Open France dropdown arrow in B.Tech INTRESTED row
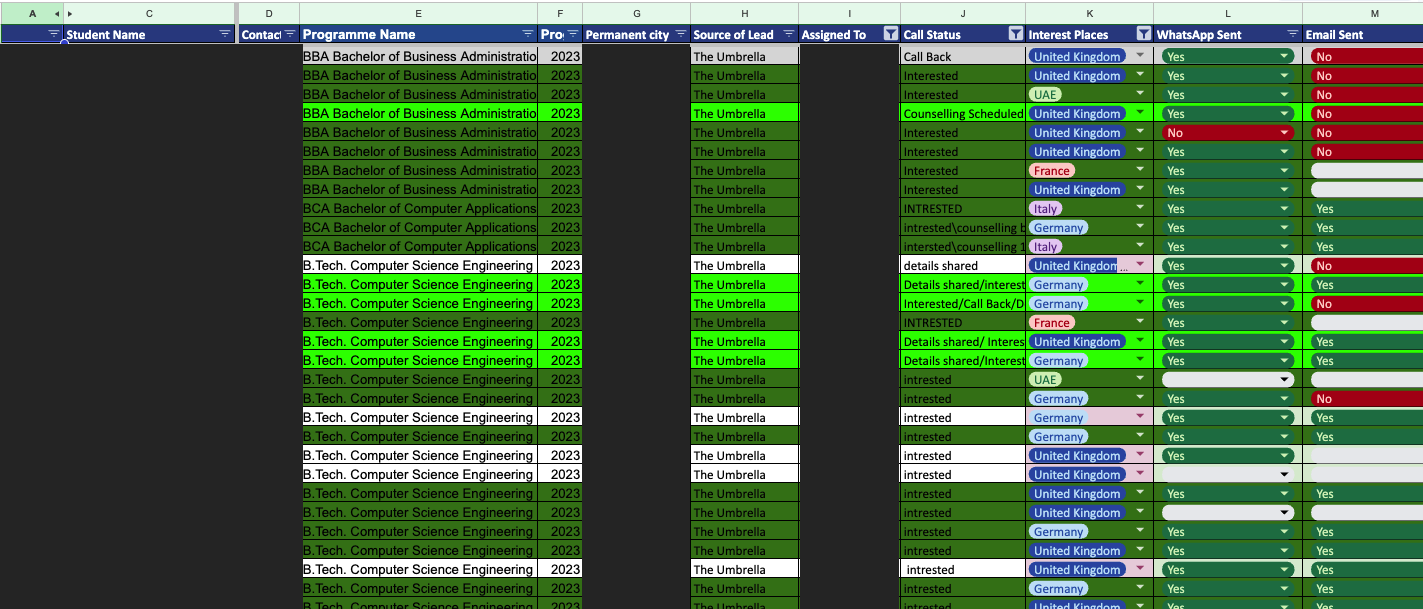This screenshot has height=609, width=1423. 1140,322
